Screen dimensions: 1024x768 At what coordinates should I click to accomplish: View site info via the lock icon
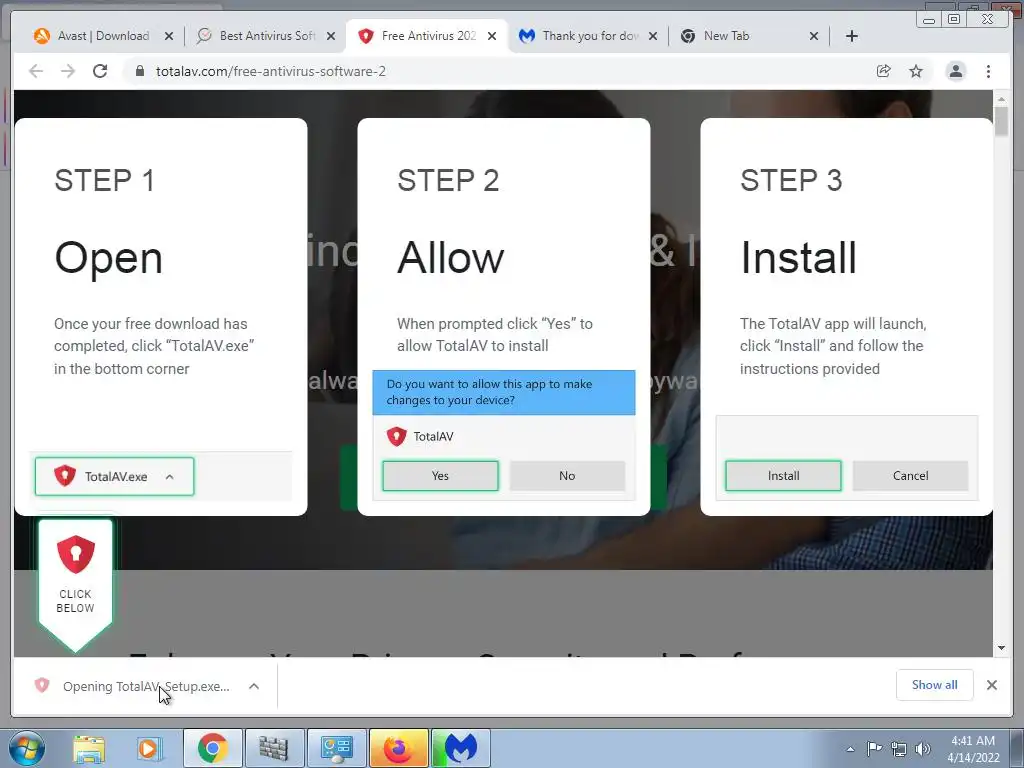[139, 71]
